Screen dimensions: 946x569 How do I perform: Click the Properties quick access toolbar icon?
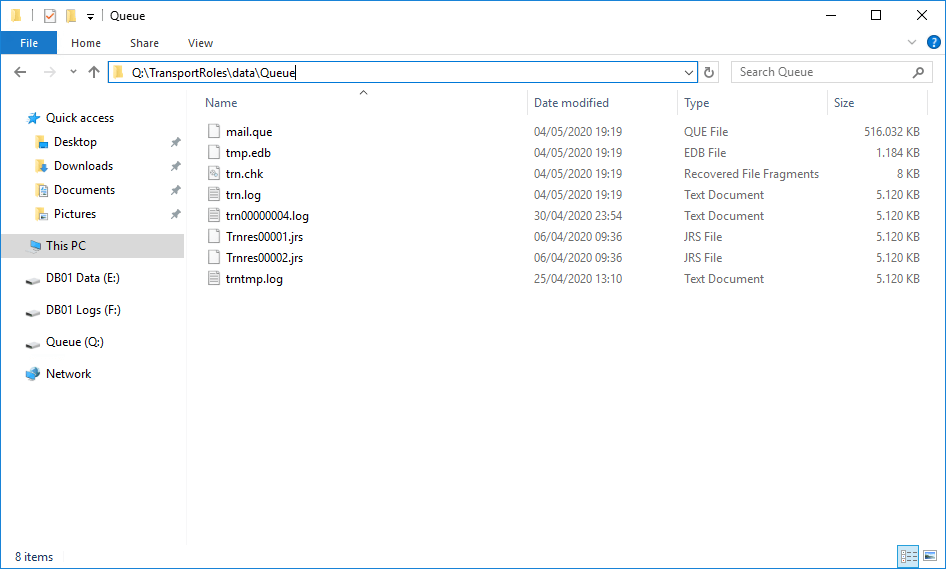[50, 16]
